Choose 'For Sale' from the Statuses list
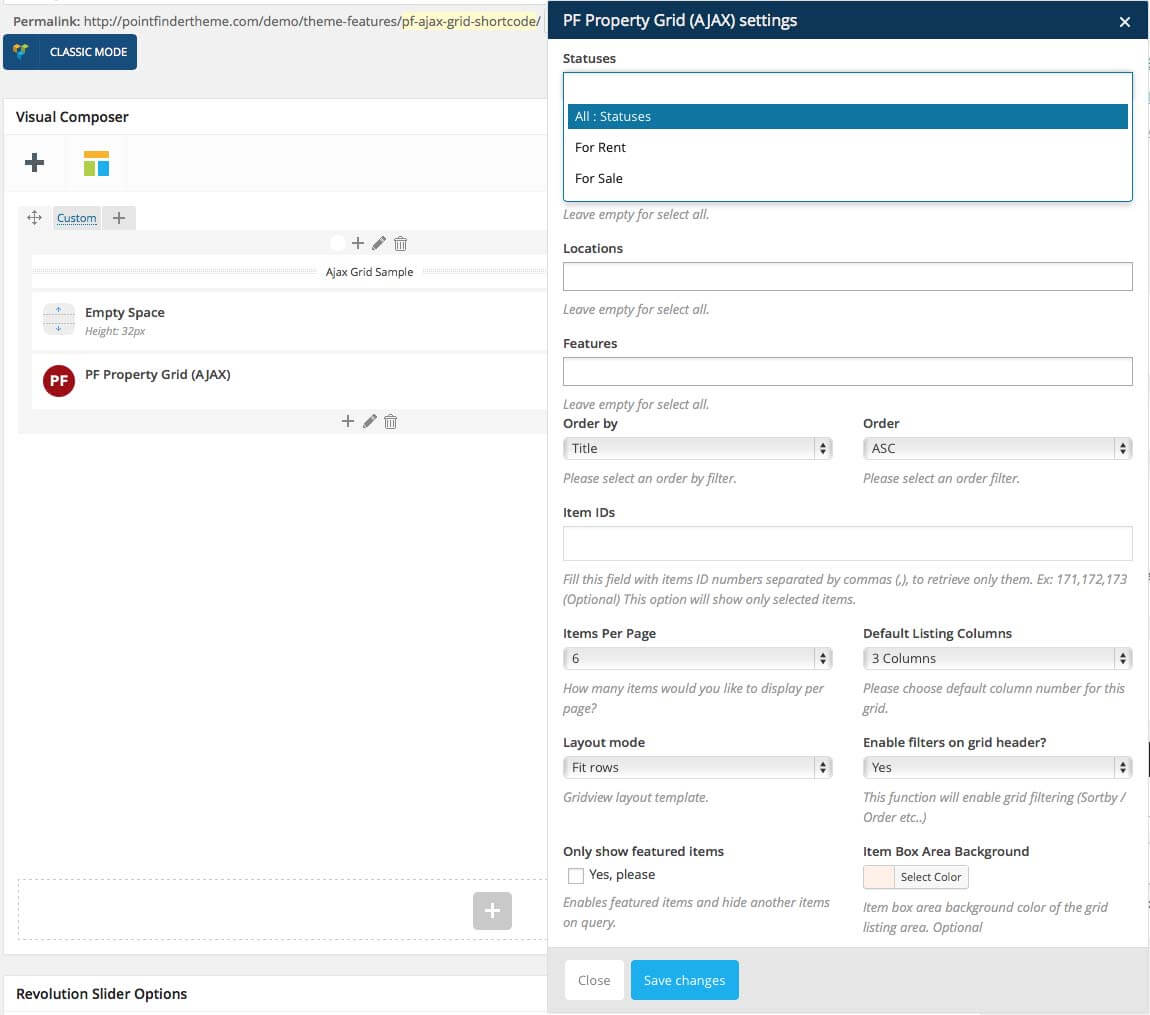1150x1015 pixels. (x=599, y=179)
